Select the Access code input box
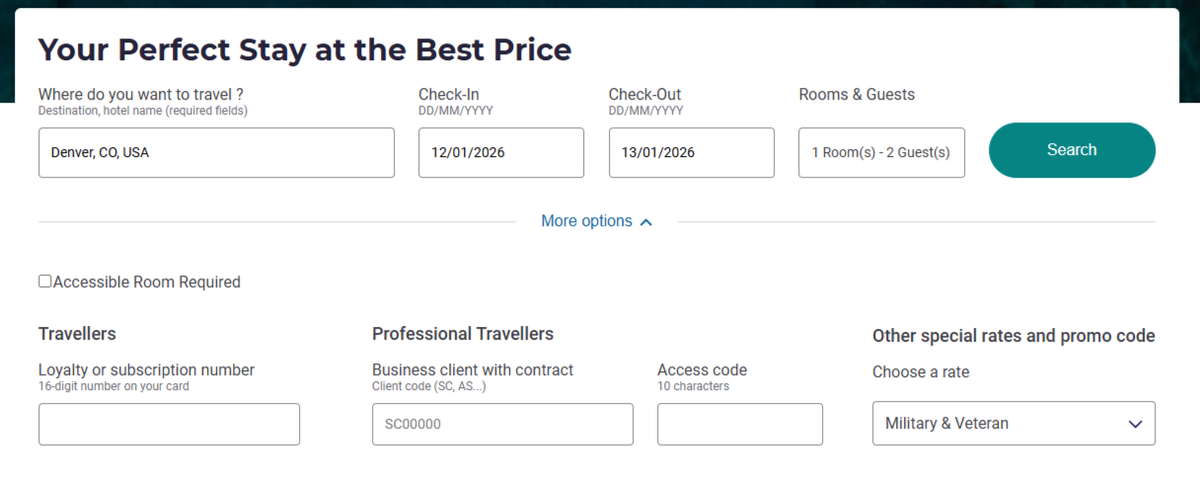1200x477 pixels. (739, 424)
